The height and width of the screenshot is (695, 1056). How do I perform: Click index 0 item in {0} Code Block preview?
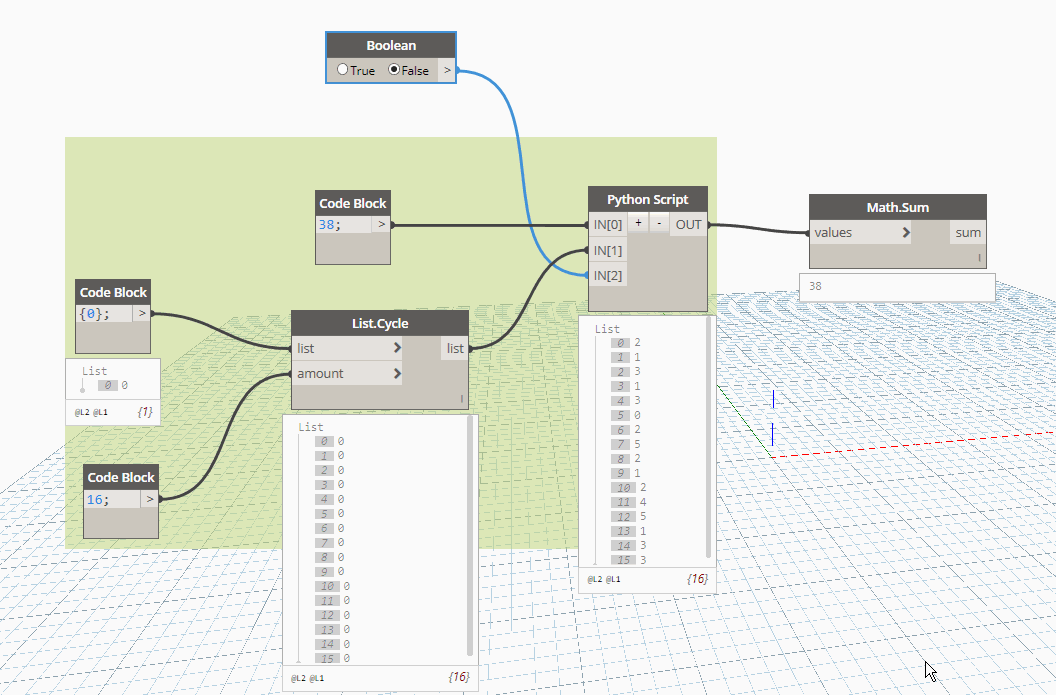(112, 385)
